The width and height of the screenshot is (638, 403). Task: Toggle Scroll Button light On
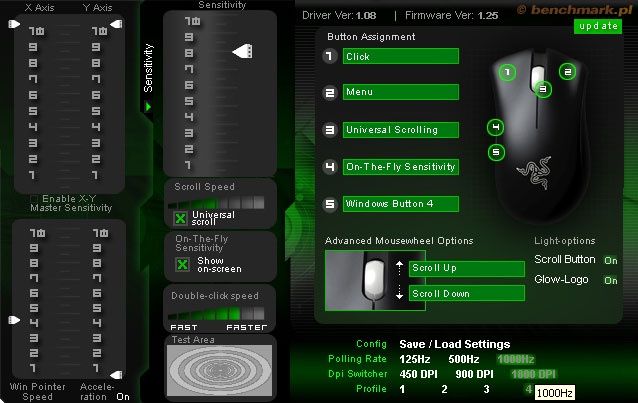[610, 261]
